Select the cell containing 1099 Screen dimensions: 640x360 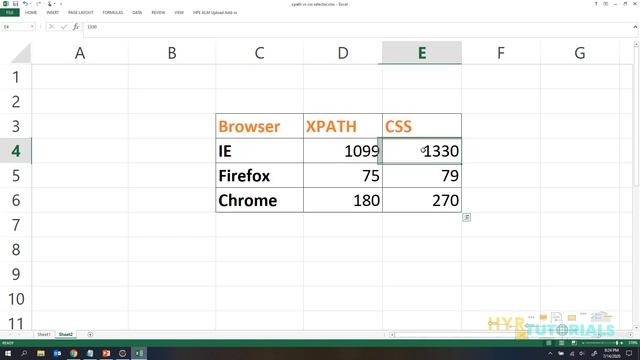pos(343,151)
